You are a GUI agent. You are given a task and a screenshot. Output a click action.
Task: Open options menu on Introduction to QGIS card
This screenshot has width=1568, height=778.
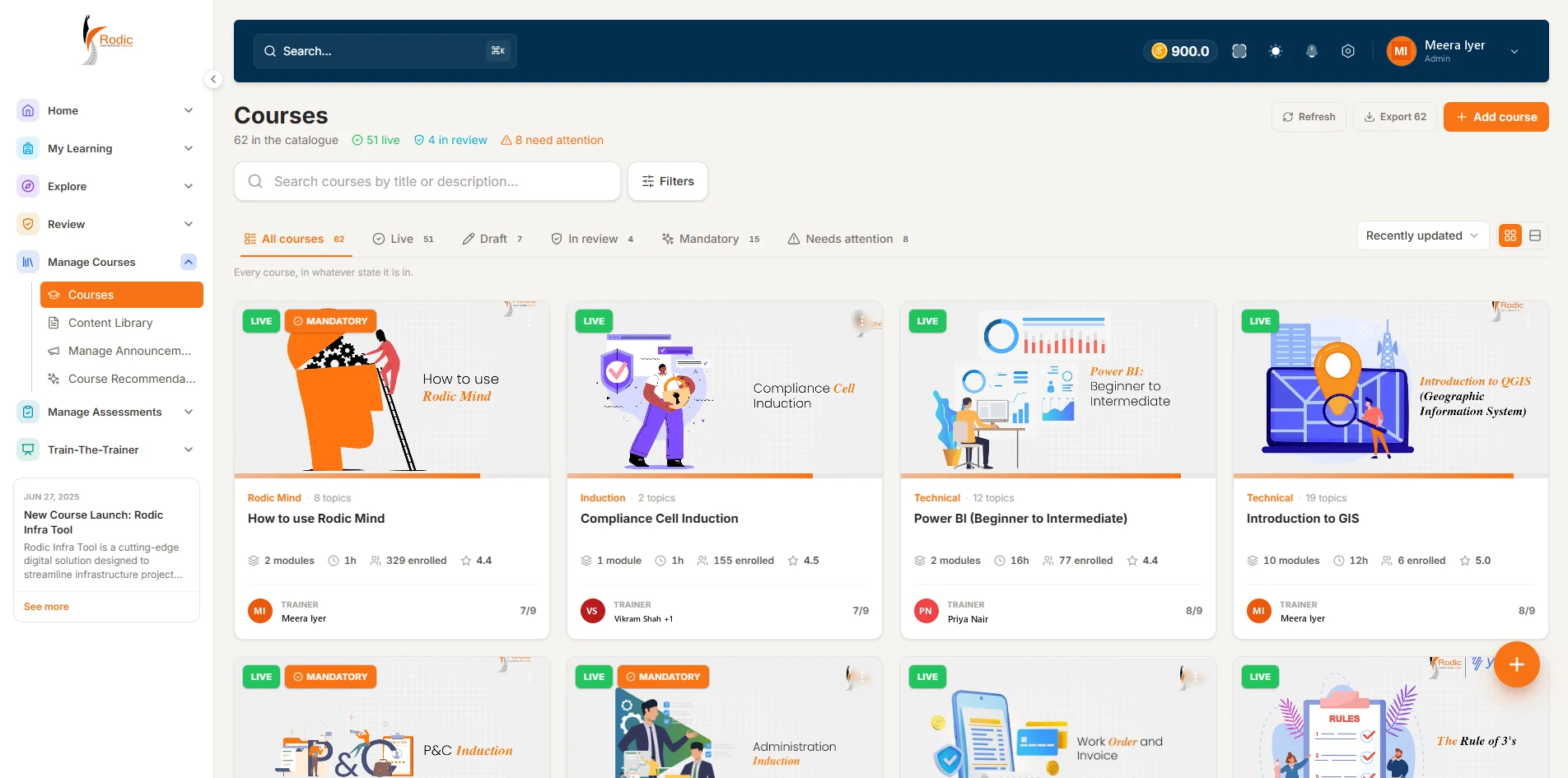coord(1528,321)
